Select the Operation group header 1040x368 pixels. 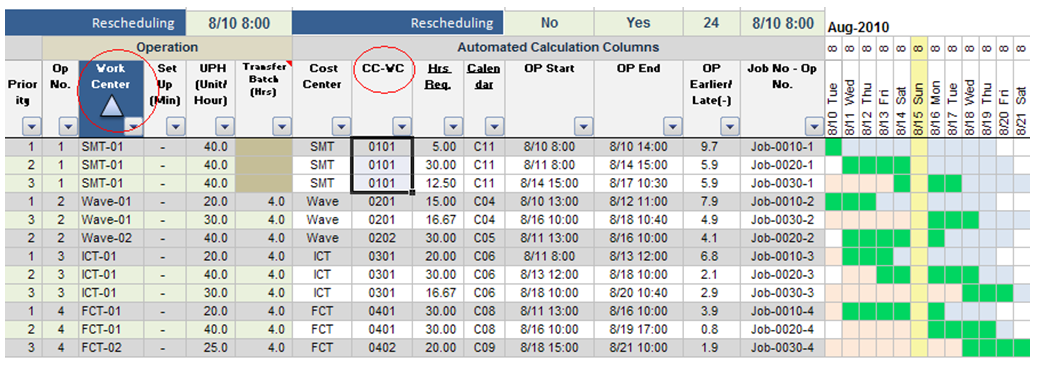(167, 47)
